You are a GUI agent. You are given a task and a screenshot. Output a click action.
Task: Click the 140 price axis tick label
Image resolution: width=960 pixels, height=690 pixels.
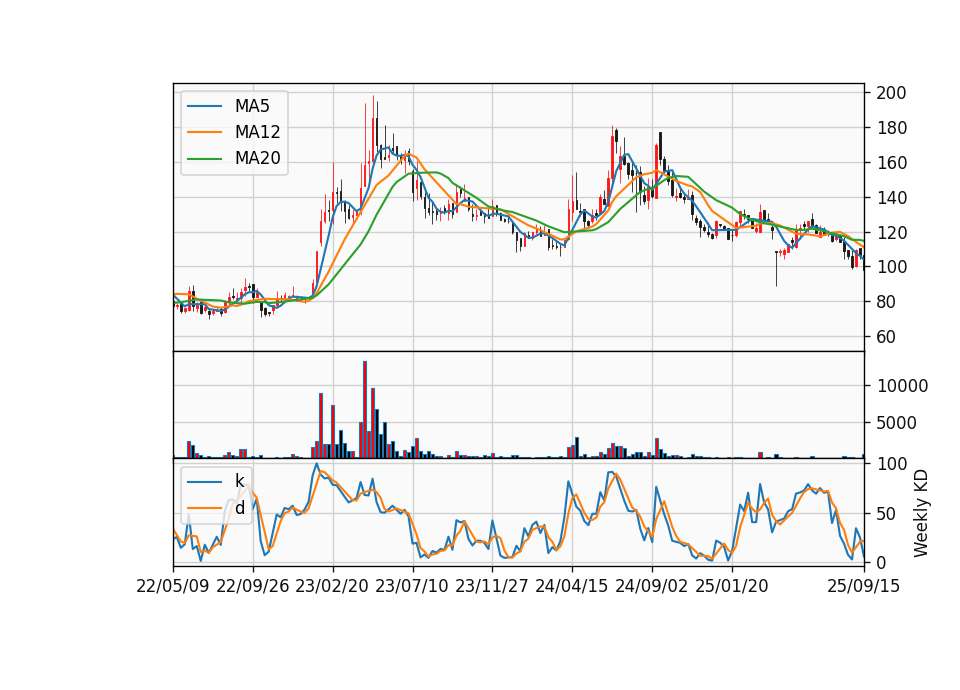pyautogui.click(x=891, y=198)
